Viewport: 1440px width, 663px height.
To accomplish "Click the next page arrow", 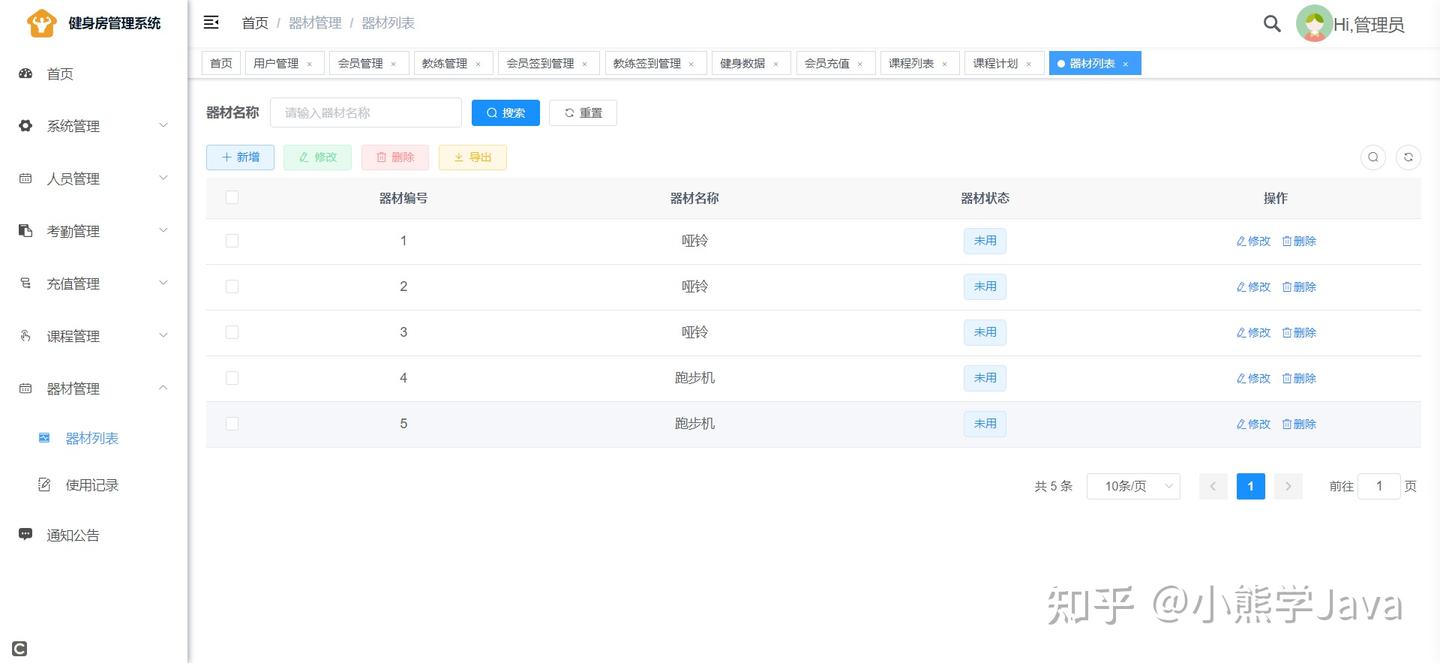I will tap(1288, 486).
